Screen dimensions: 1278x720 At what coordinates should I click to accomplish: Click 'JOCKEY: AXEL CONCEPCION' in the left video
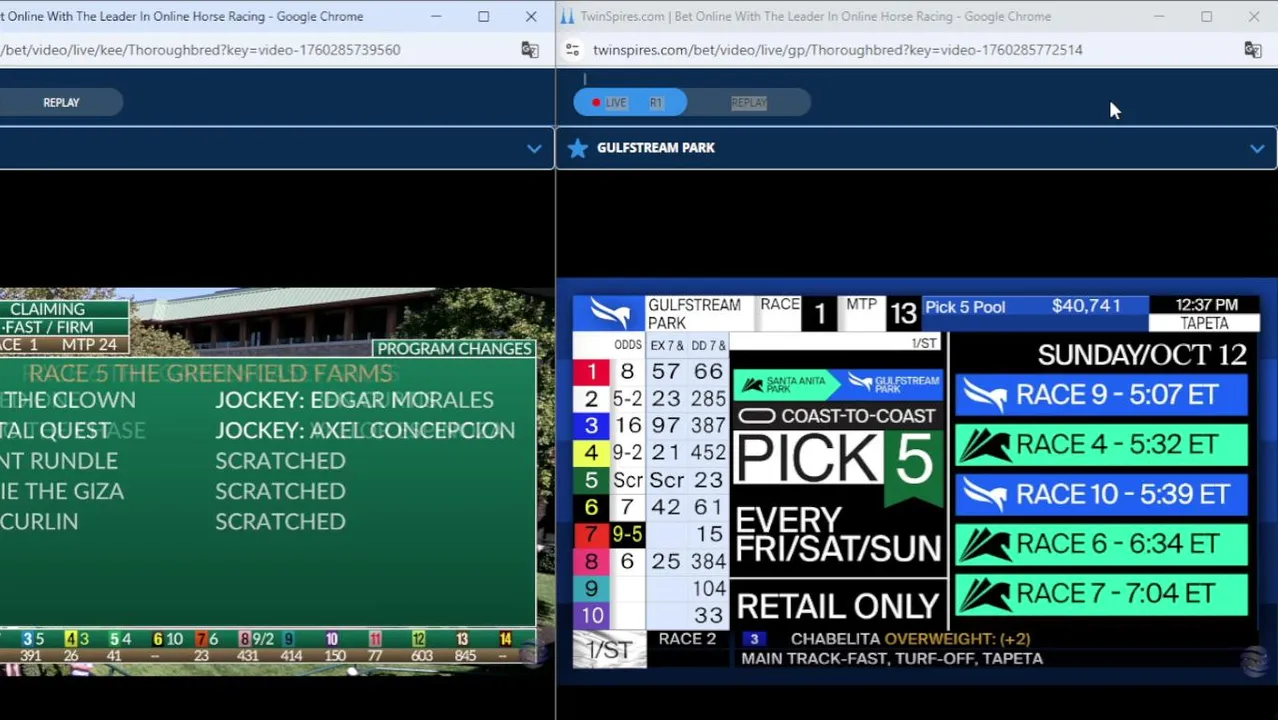point(365,430)
